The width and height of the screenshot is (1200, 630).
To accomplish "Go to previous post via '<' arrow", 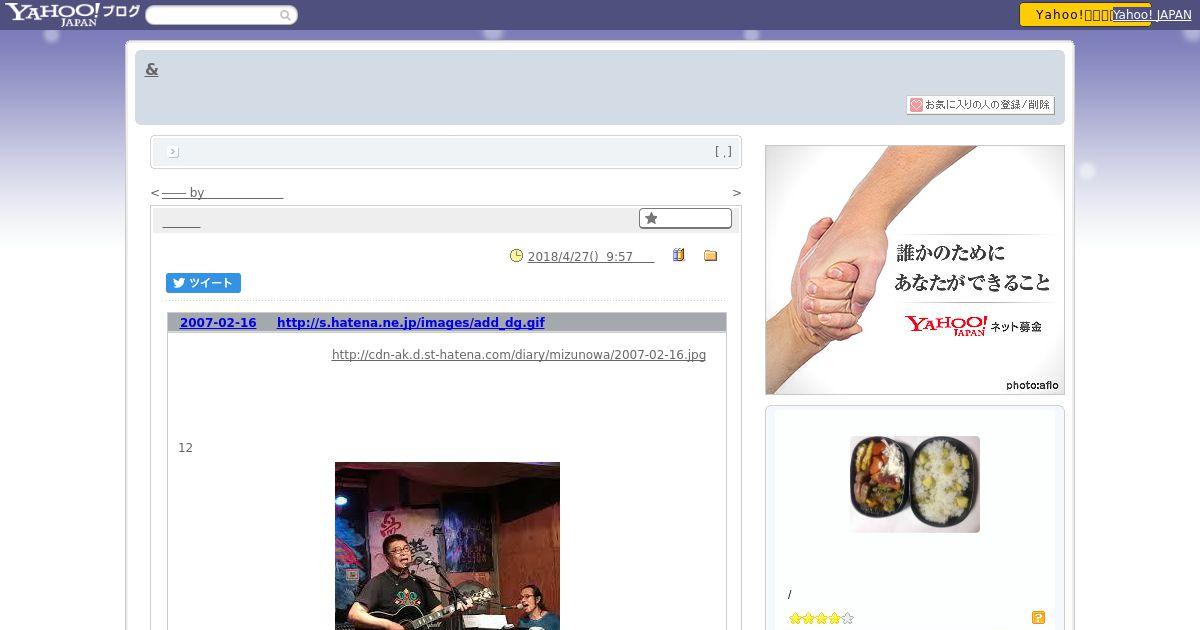I will point(155,193).
